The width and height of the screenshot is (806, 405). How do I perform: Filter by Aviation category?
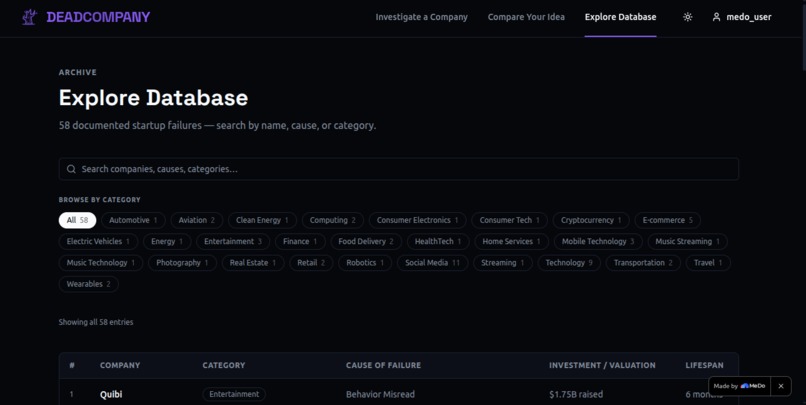pos(196,220)
